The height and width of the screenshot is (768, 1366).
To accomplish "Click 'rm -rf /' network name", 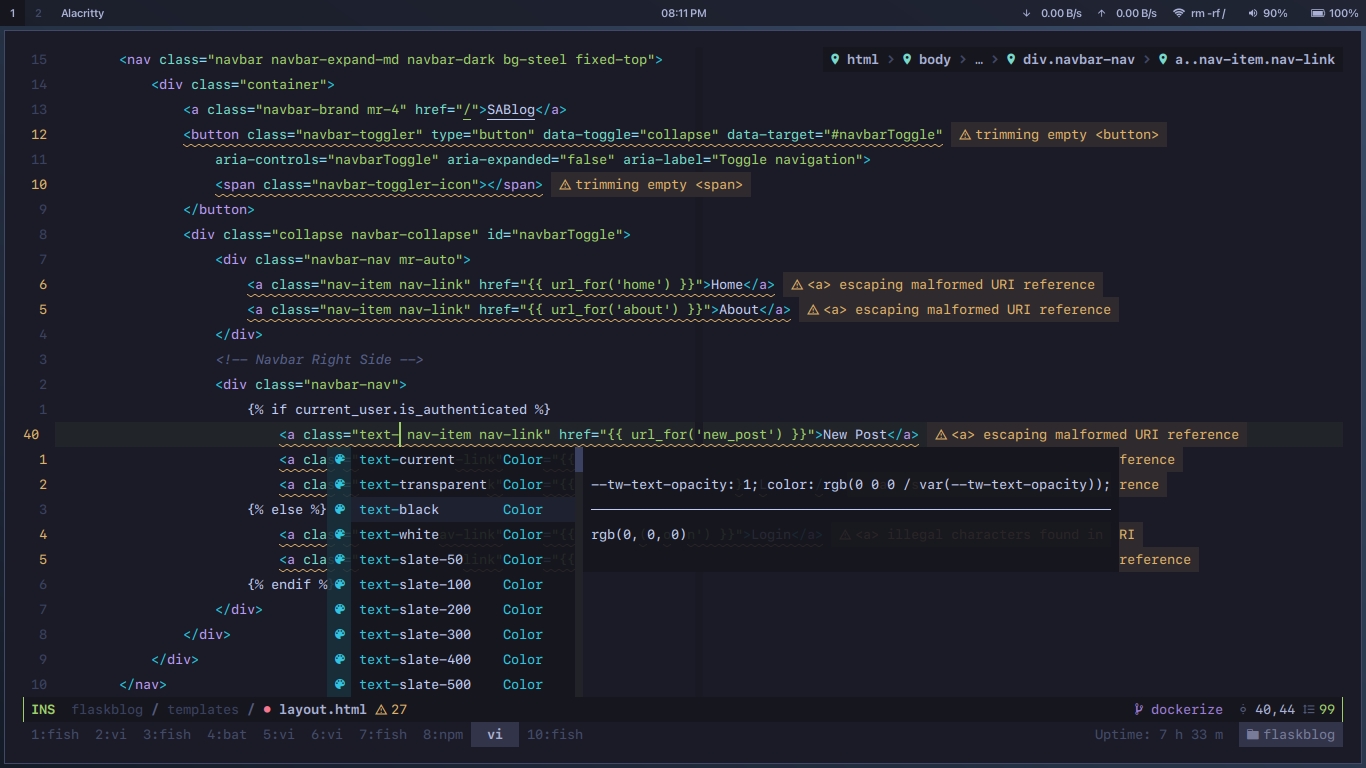I will pos(1209,13).
